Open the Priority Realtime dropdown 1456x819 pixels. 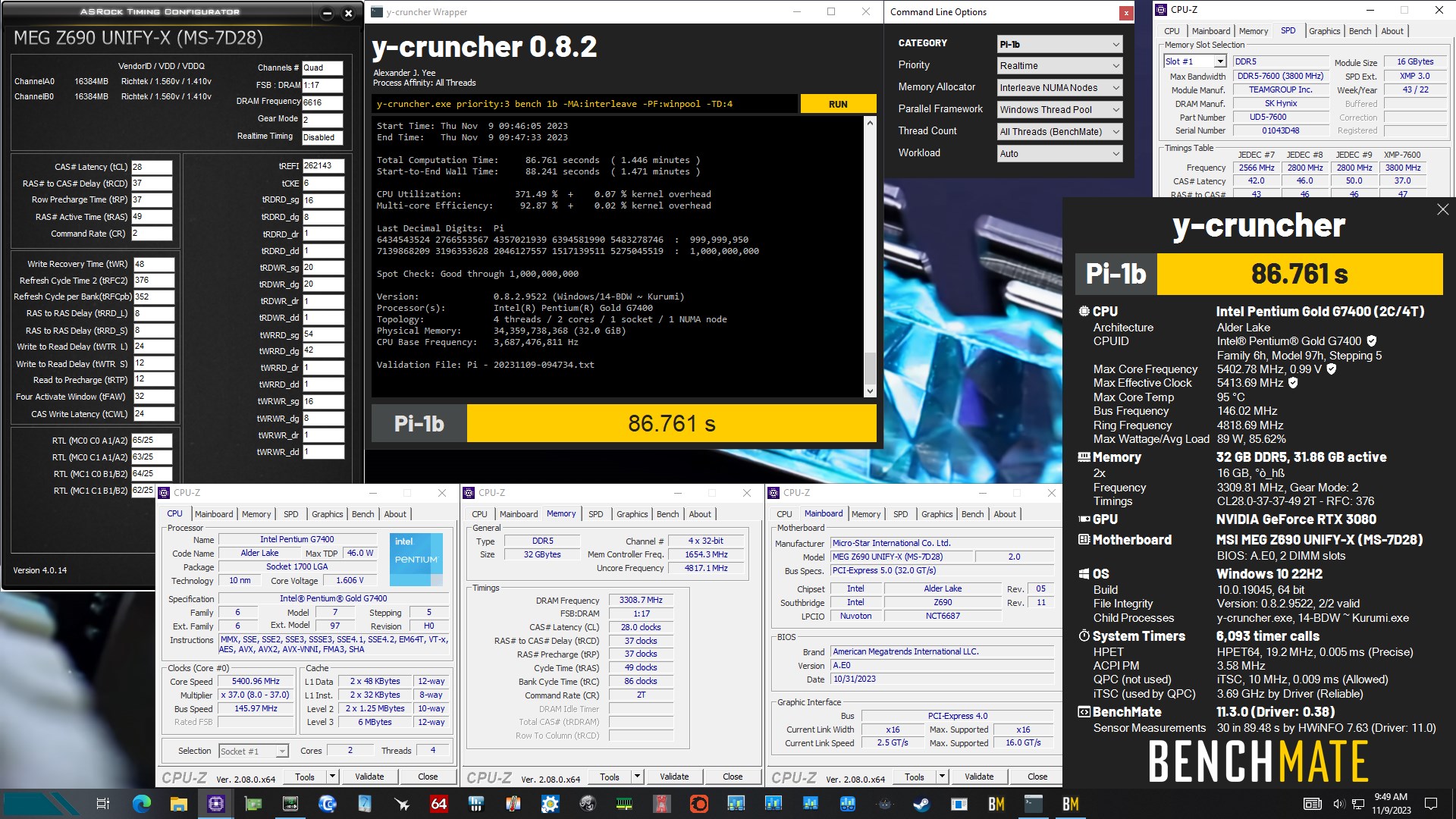coord(1059,66)
